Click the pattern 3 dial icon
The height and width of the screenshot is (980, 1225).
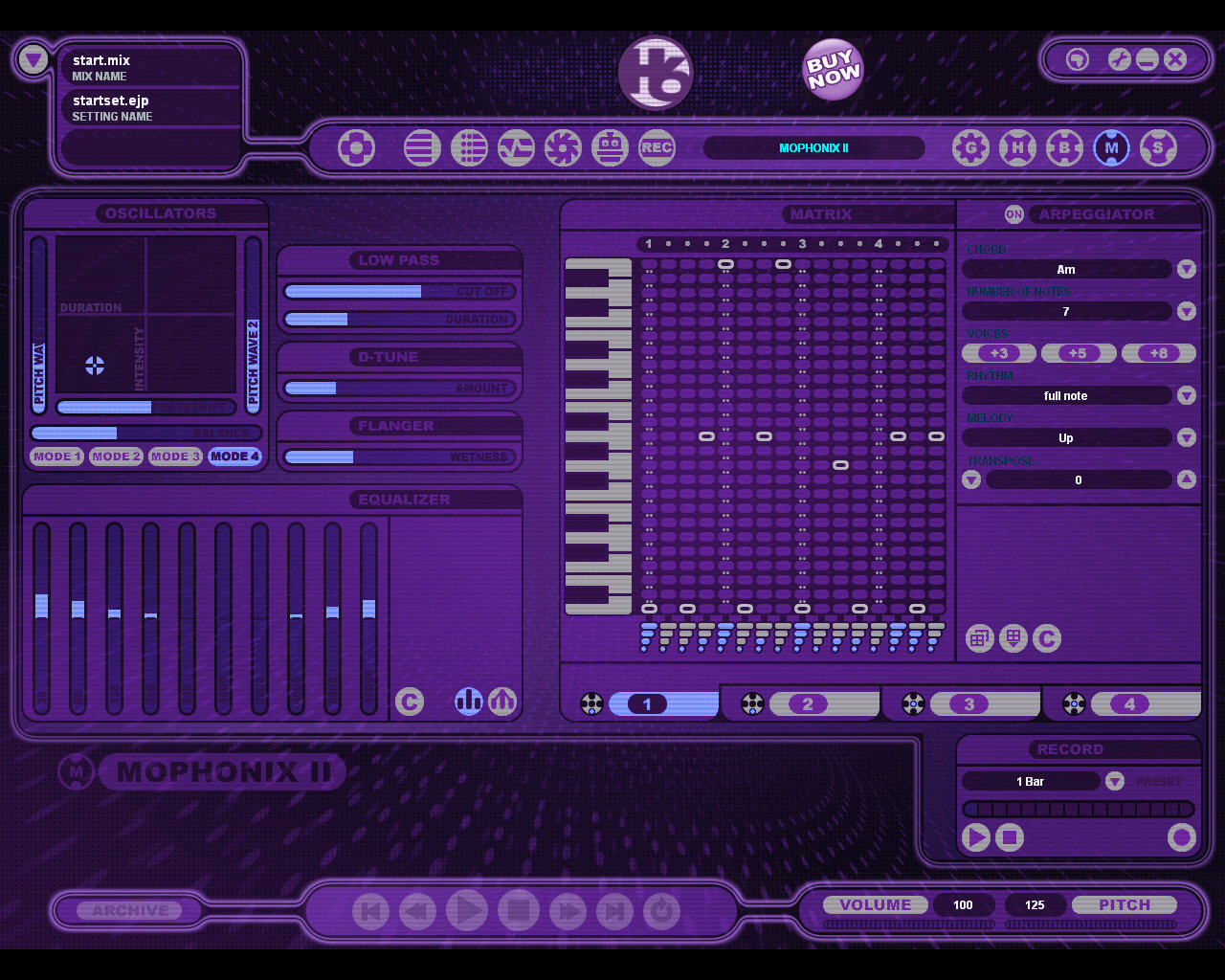(914, 704)
